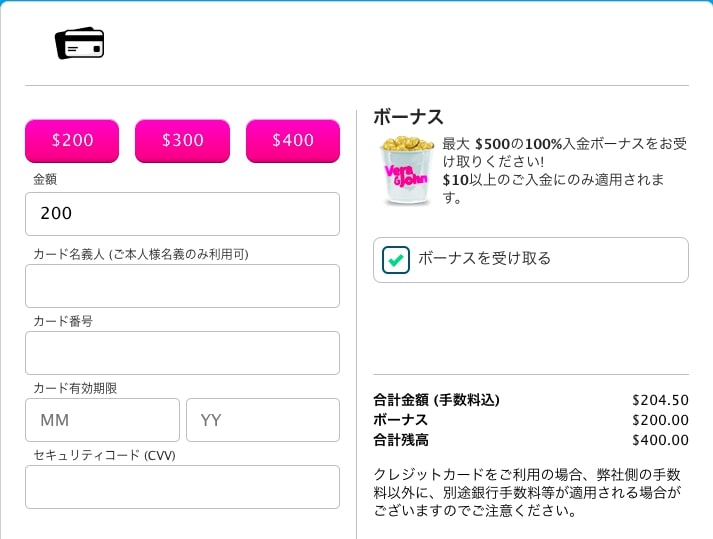Screen dimensions: 713x539
Task: Click the カード番号 card number field
Action: tap(182, 353)
